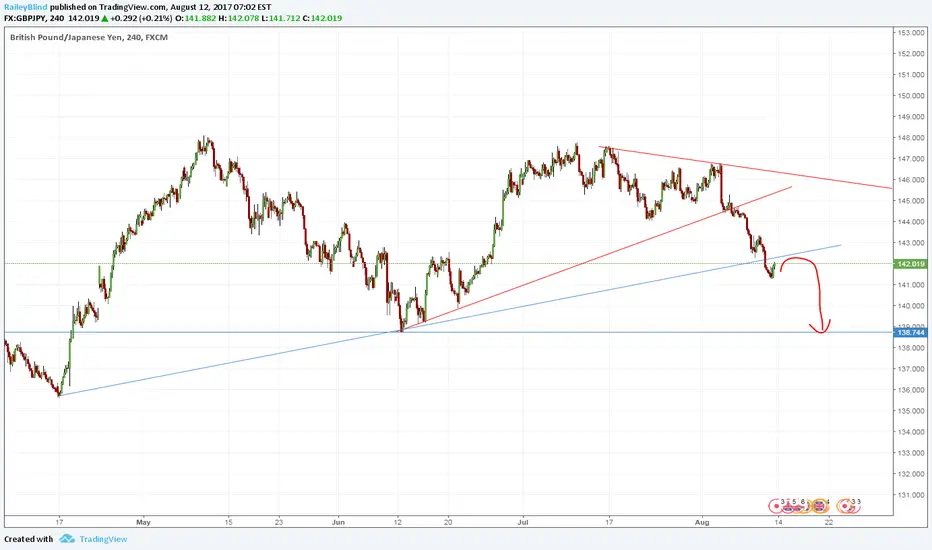Click the 'Jul' label on time axis
The image size is (932, 550).
[x=522, y=522]
